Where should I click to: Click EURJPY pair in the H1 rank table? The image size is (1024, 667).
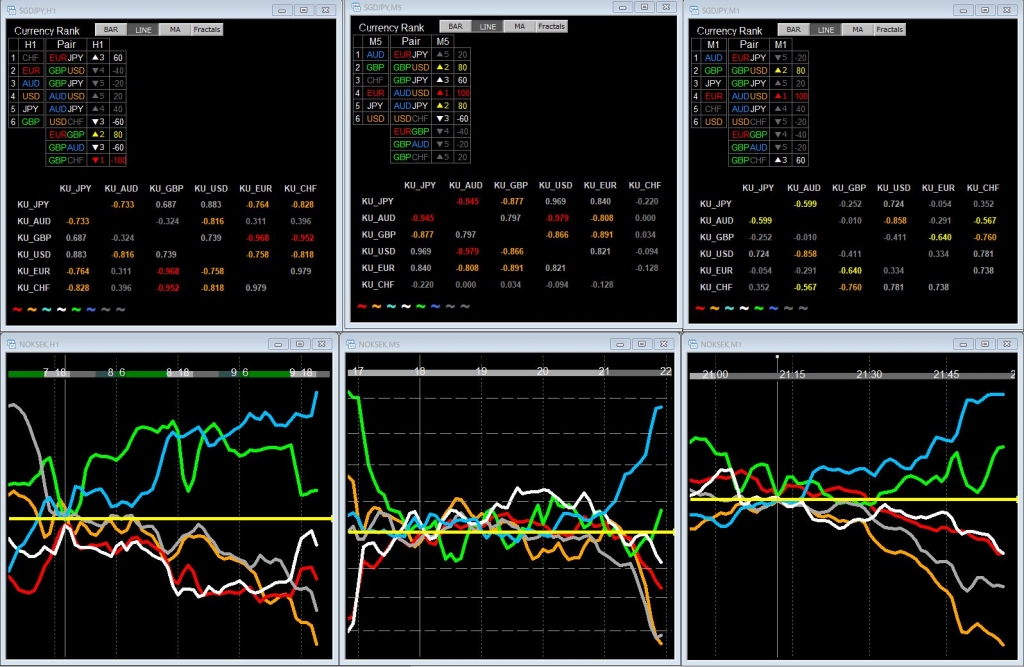(67, 58)
